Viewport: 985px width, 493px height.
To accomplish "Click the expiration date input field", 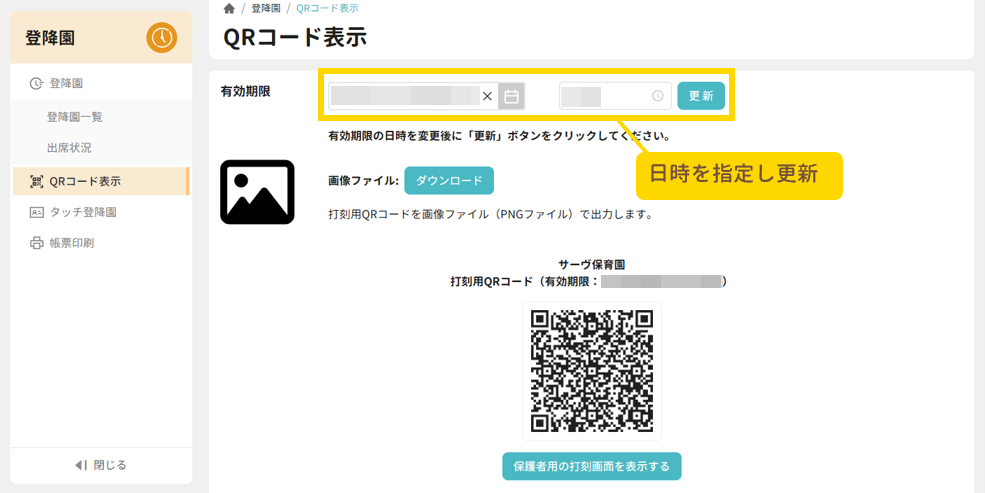I will (x=405, y=96).
